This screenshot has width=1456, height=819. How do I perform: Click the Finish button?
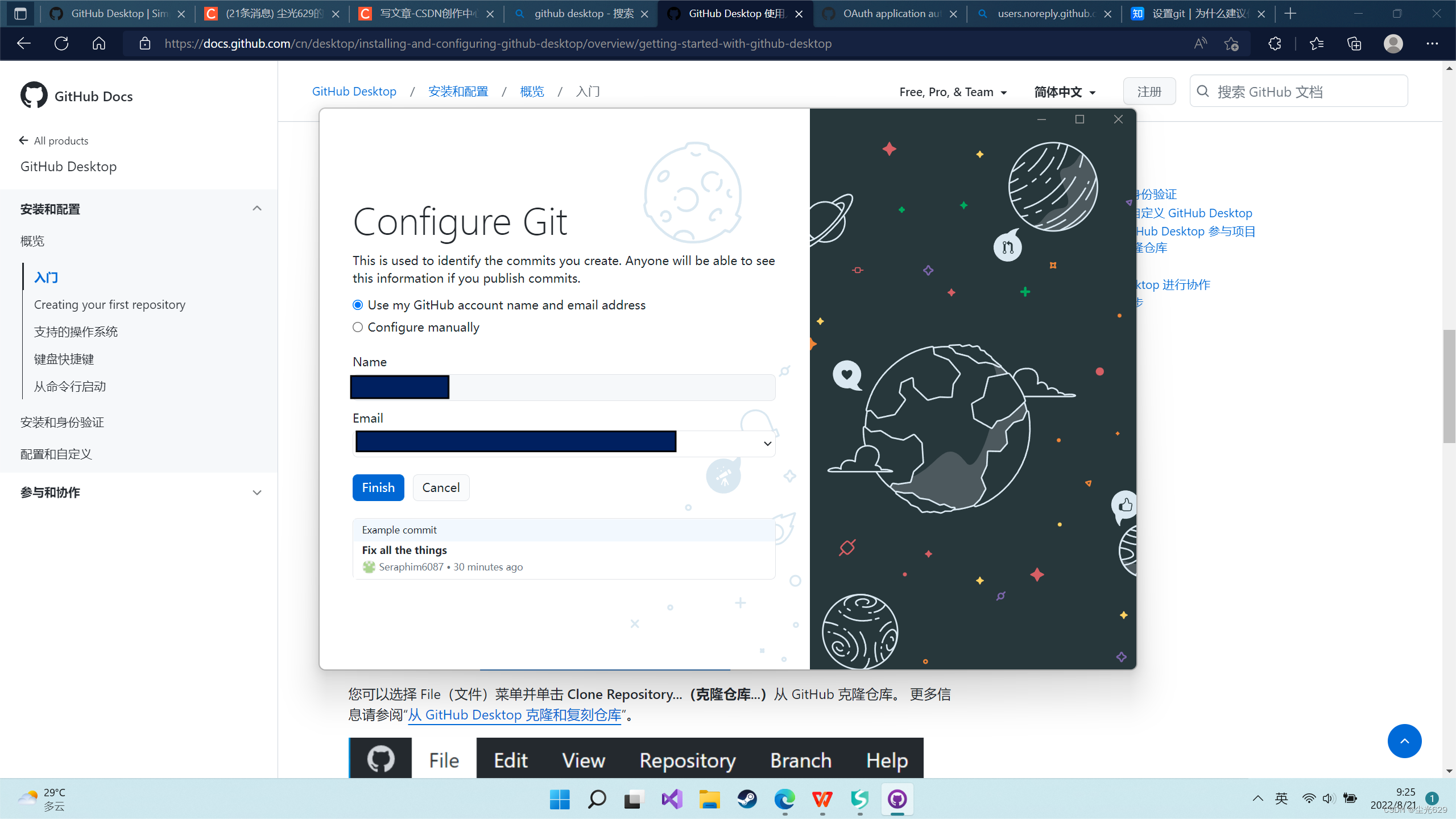point(378,487)
